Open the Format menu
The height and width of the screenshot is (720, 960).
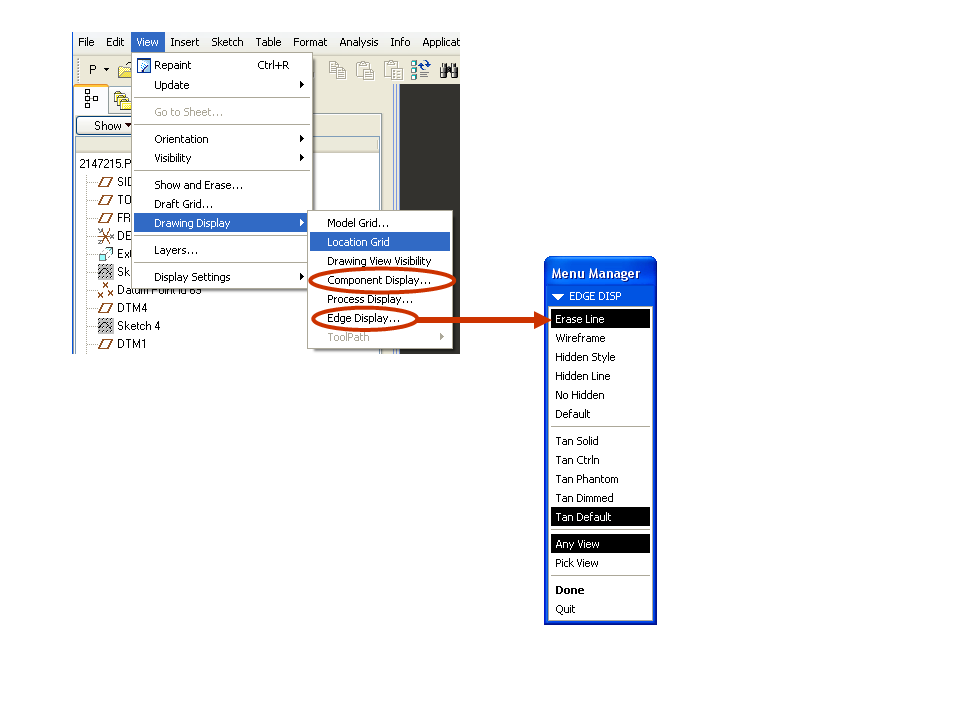click(310, 42)
